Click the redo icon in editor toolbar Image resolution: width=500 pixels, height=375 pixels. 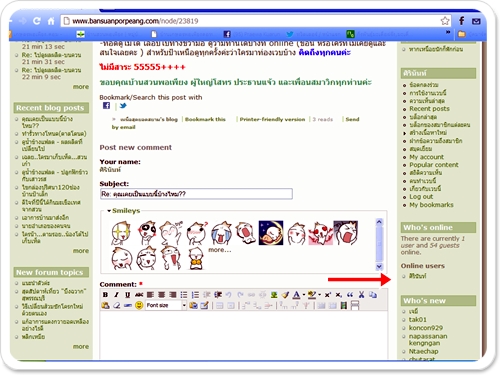(240, 295)
